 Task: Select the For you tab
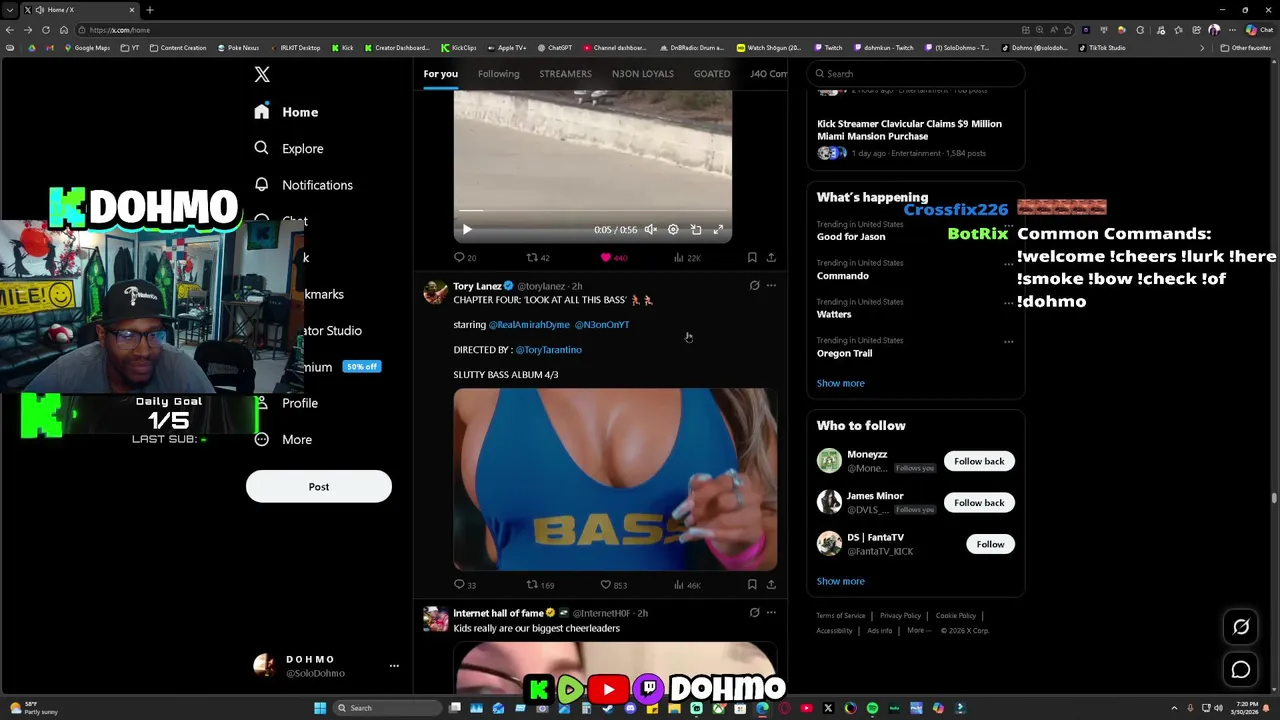[440, 73]
